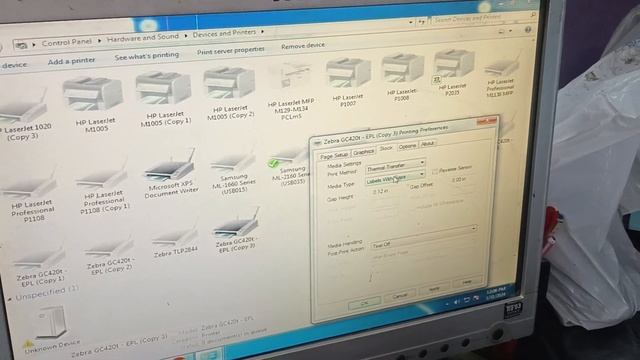Go to Hardware and Sound breadcrumb
This screenshot has width=640, height=360.
coord(142,38)
